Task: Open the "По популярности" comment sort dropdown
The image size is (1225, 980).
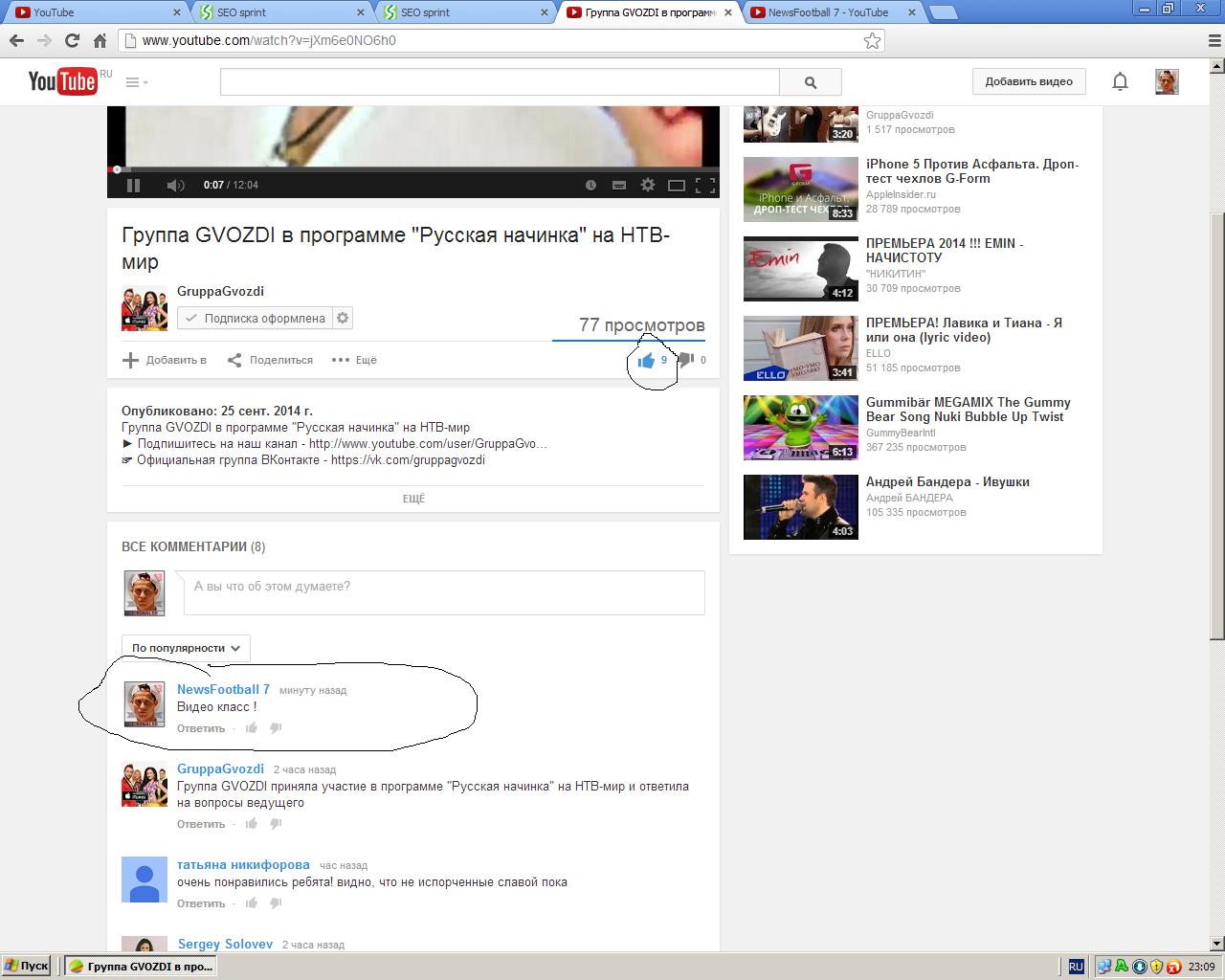Action: [186, 648]
